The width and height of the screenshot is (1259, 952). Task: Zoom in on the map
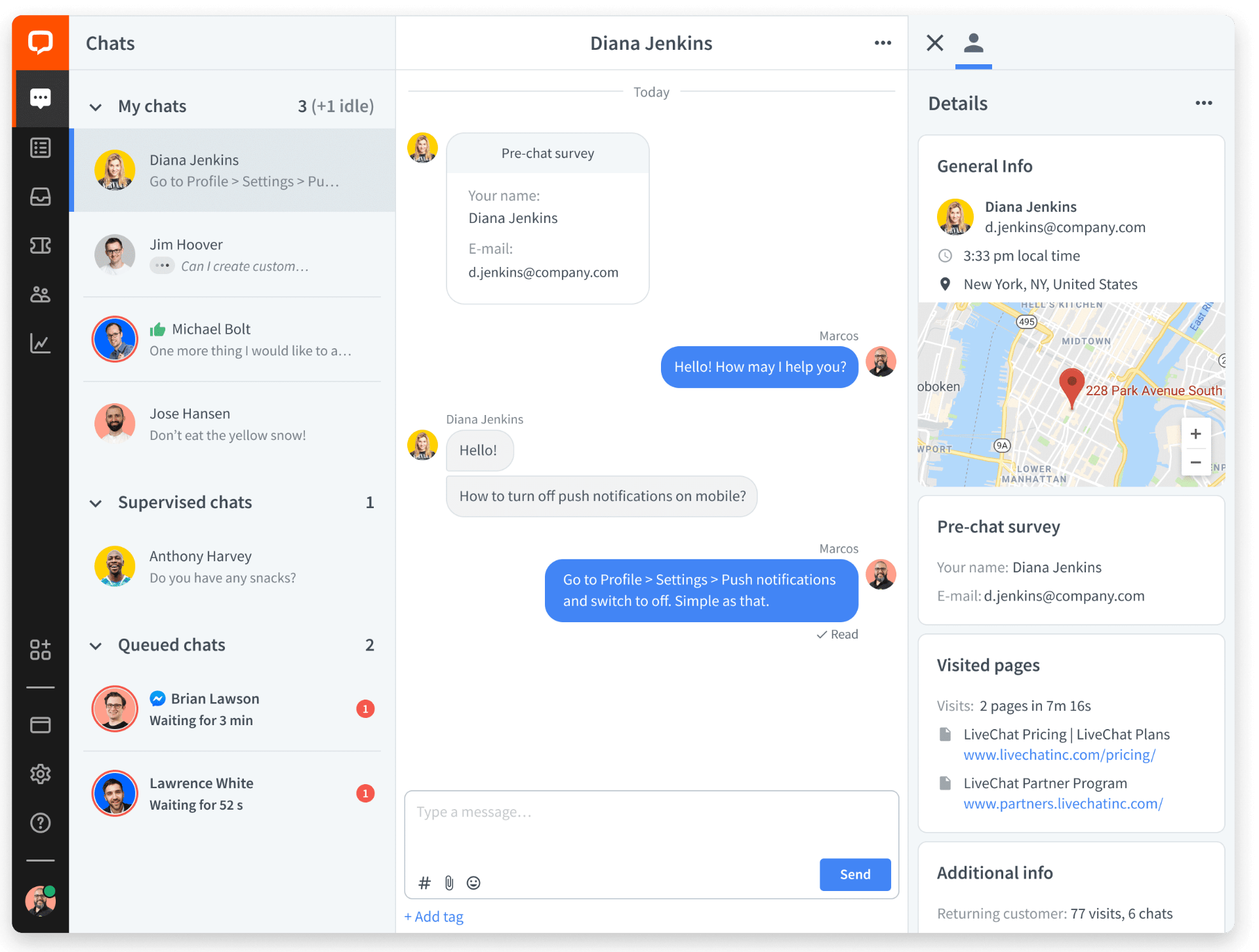(1195, 434)
